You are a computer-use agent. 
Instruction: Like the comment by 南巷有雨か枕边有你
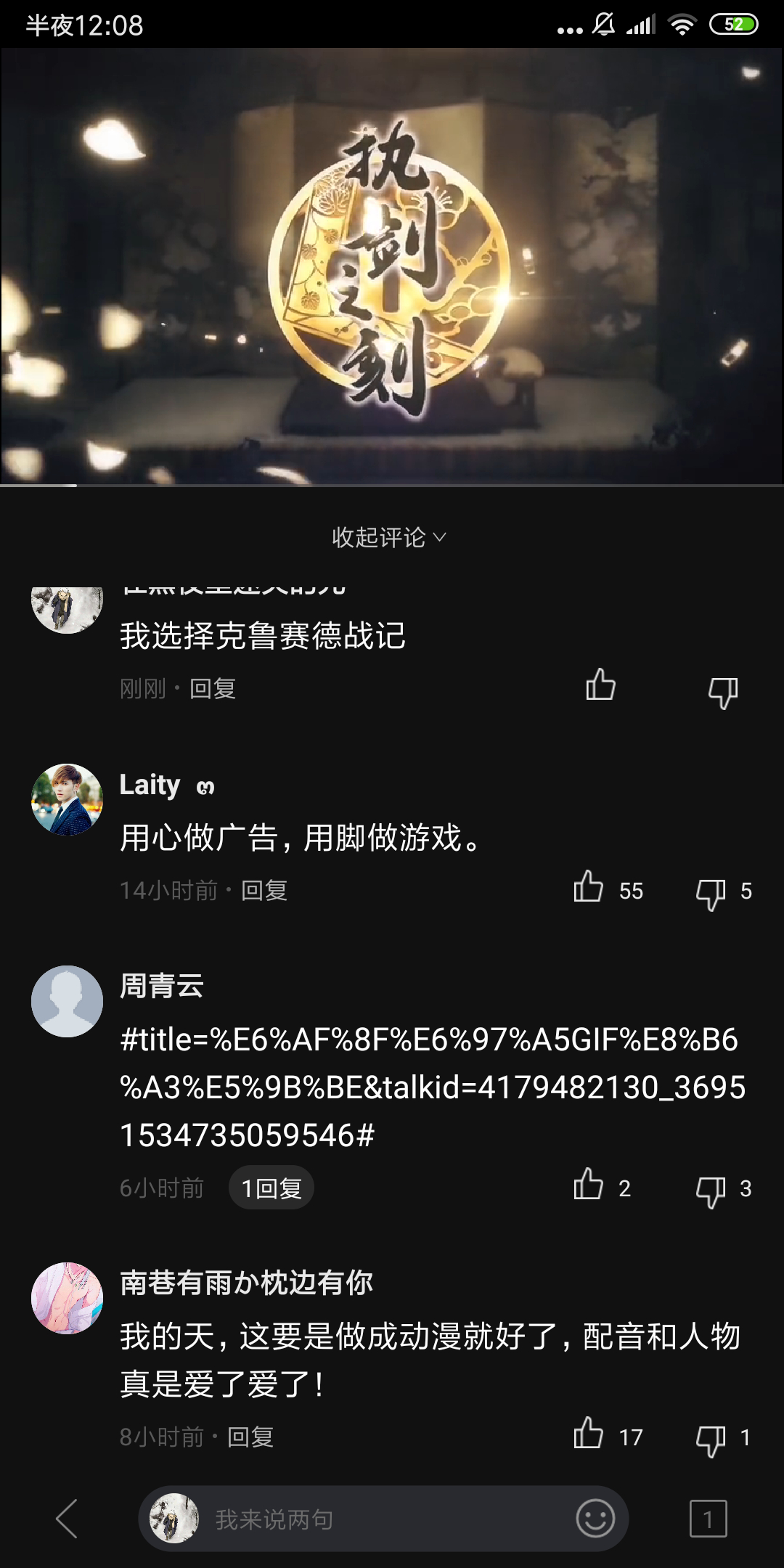tap(588, 1434)
